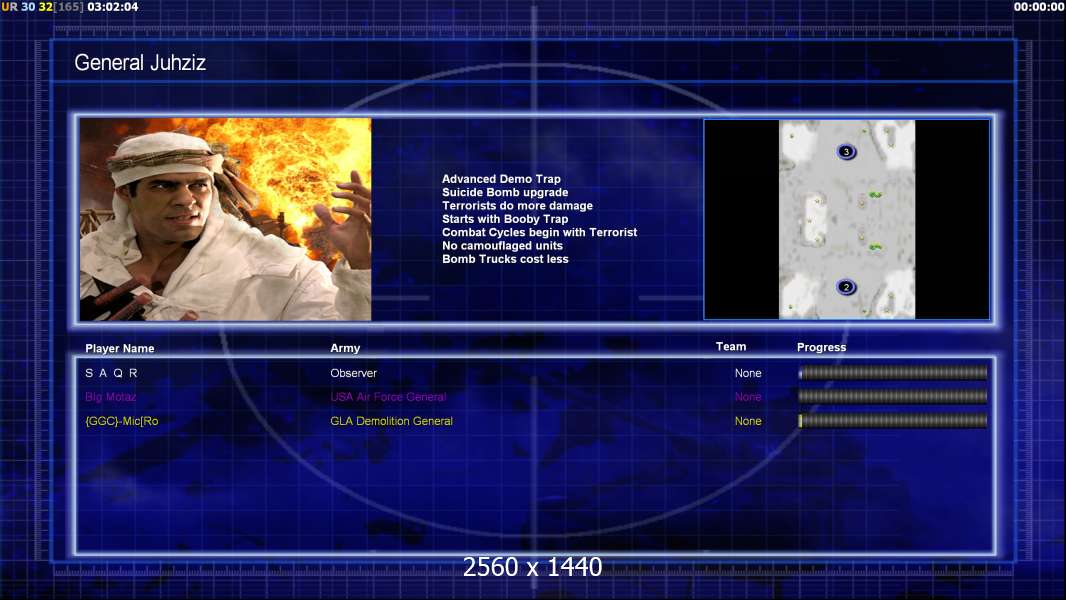
Task: Click 'Advanced Demo Trap' ability text
Action: click(501, 179)
